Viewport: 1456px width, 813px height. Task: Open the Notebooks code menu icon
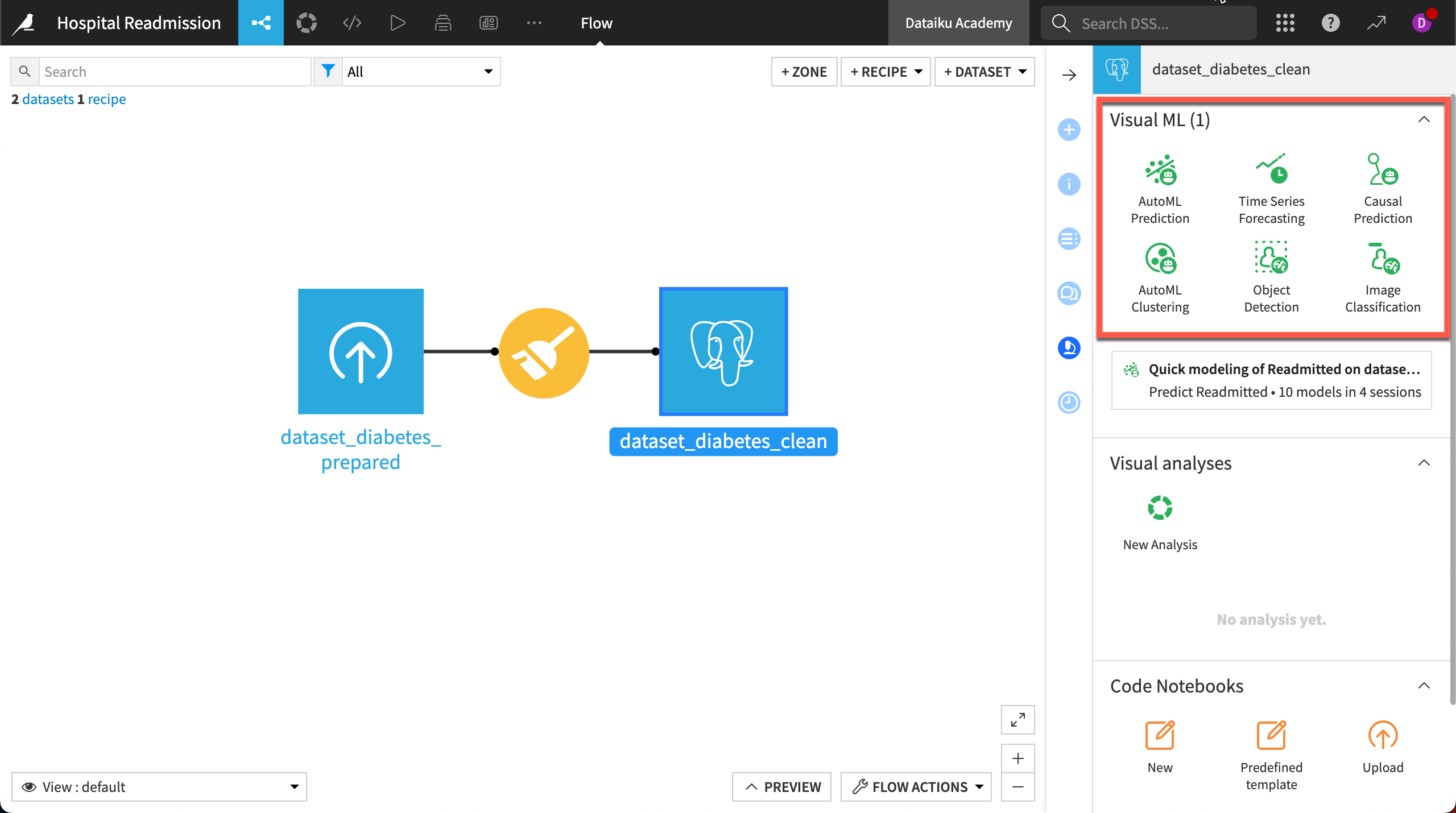[x=352, y=23]
